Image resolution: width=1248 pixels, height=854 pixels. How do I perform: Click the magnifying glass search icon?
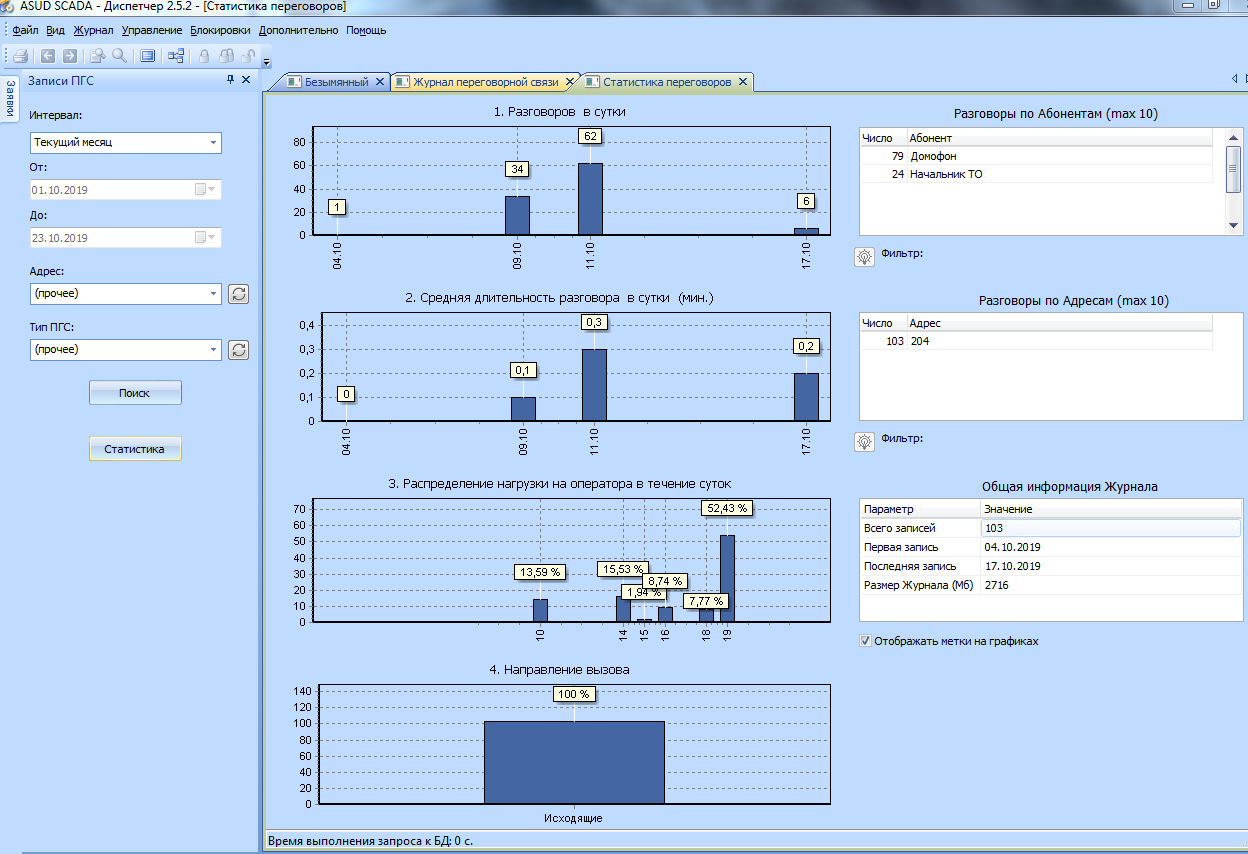(x=119, y=56)
